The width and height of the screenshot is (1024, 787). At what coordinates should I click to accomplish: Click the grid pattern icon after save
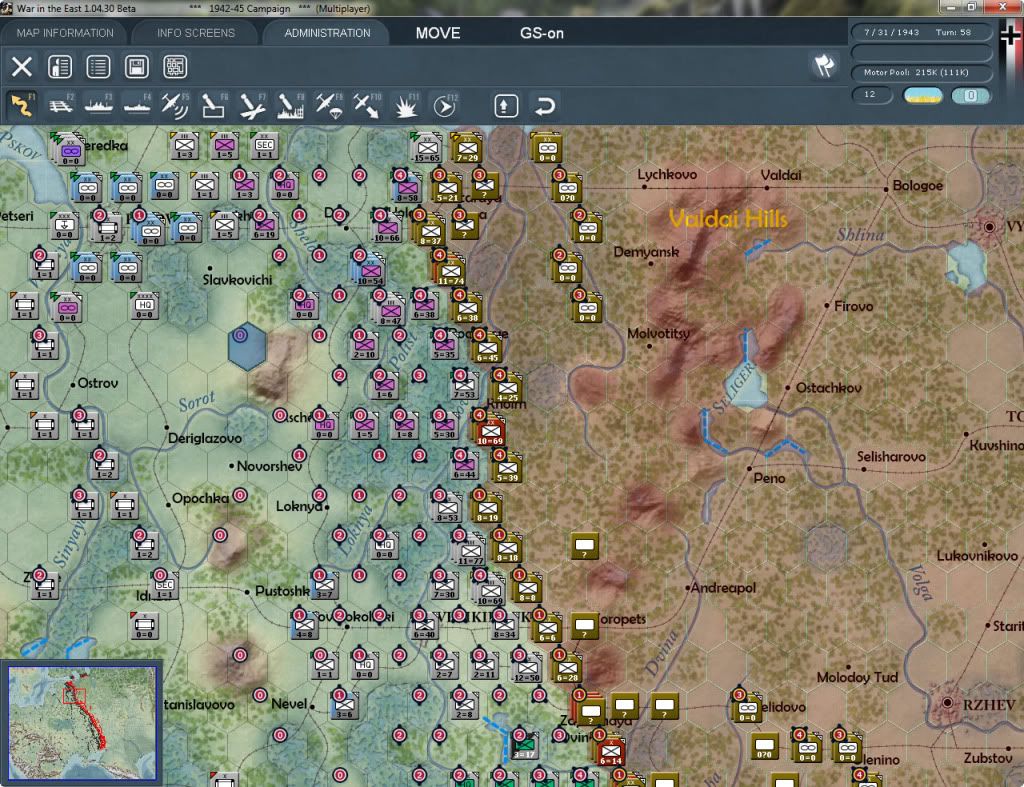click(175, 67)
